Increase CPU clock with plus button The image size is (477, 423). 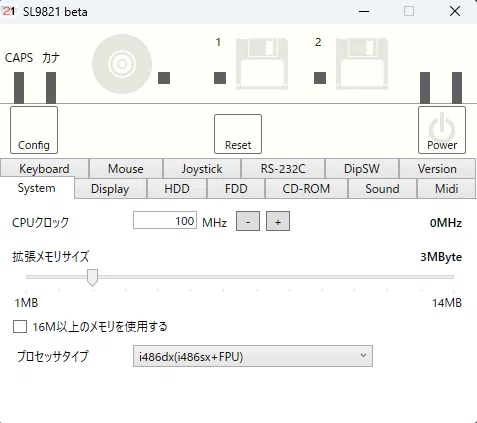278,221
